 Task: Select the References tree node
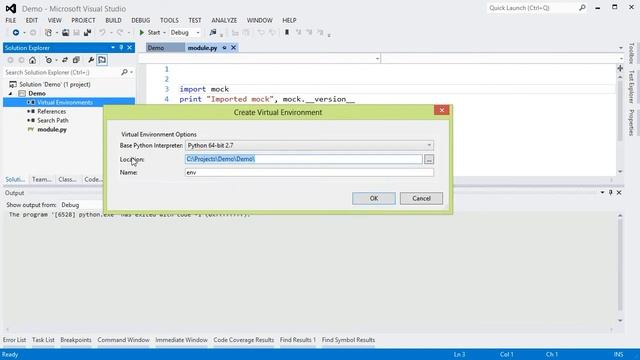[x=51, y=111]
